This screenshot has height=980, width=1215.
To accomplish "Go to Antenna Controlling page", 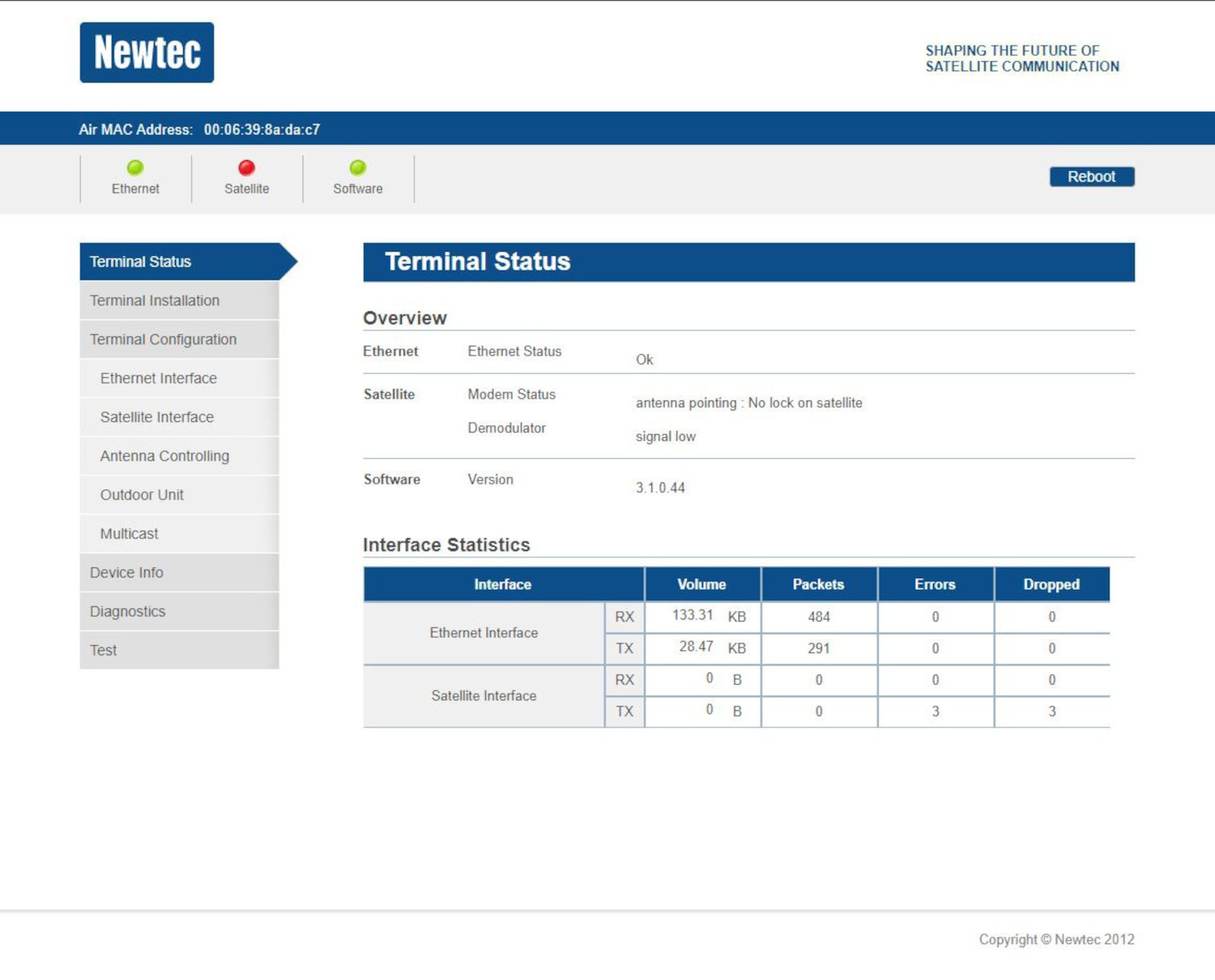I will 164,456.
